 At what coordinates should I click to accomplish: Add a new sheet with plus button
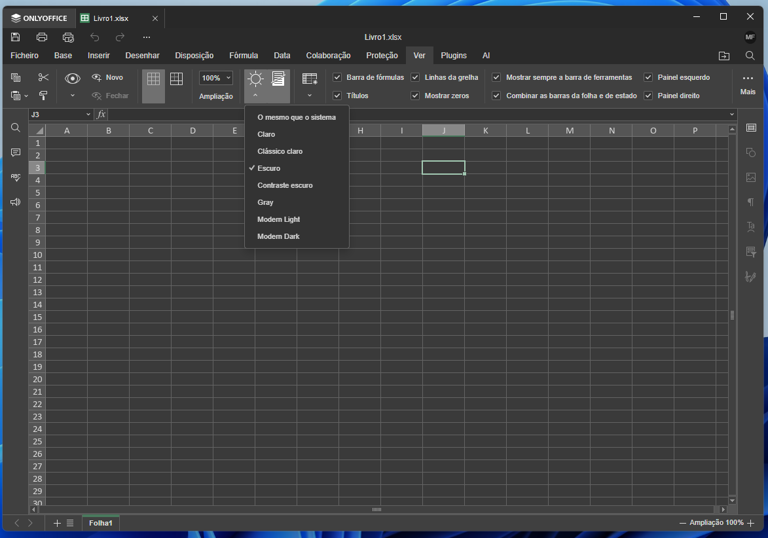click(x=57, y=523)
